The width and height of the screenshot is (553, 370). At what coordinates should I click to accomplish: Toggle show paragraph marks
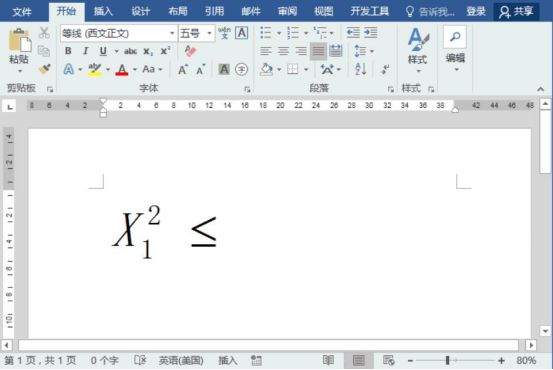coord(385,69)
